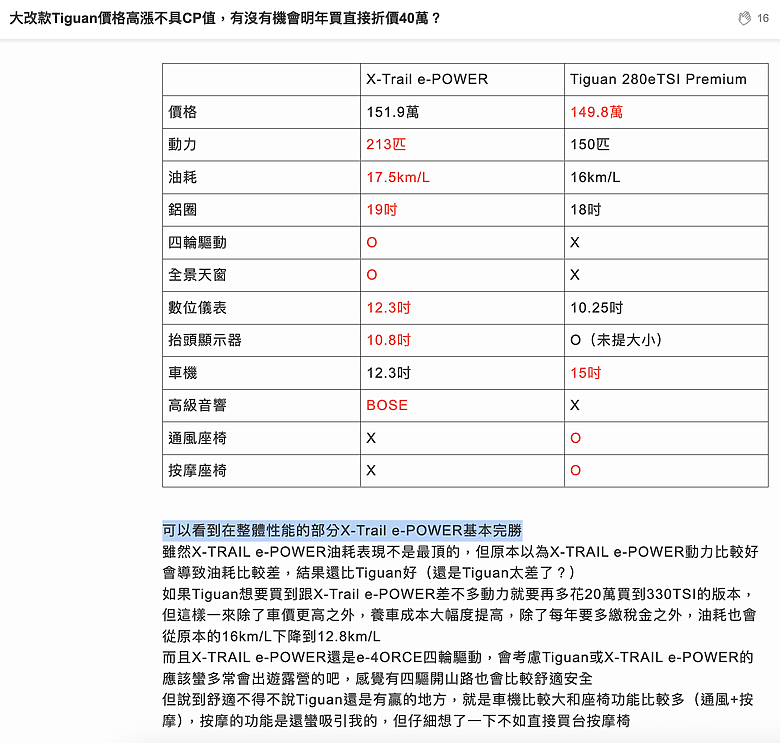Click the red 12.3吋 in 數位儀表 row
The width and height of the screenshot is (780, 743).
click(x=389, y=307)
